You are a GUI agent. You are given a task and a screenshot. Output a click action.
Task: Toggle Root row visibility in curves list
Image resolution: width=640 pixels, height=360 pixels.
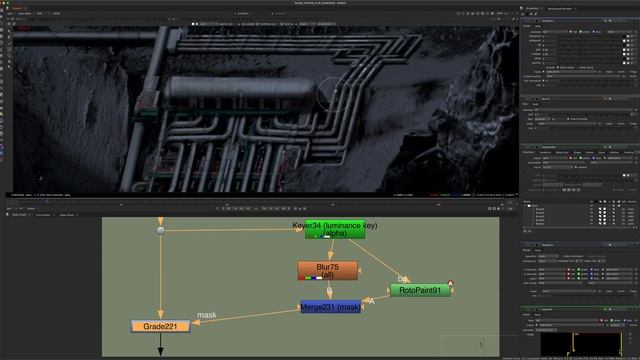click(x=591, y=206)
